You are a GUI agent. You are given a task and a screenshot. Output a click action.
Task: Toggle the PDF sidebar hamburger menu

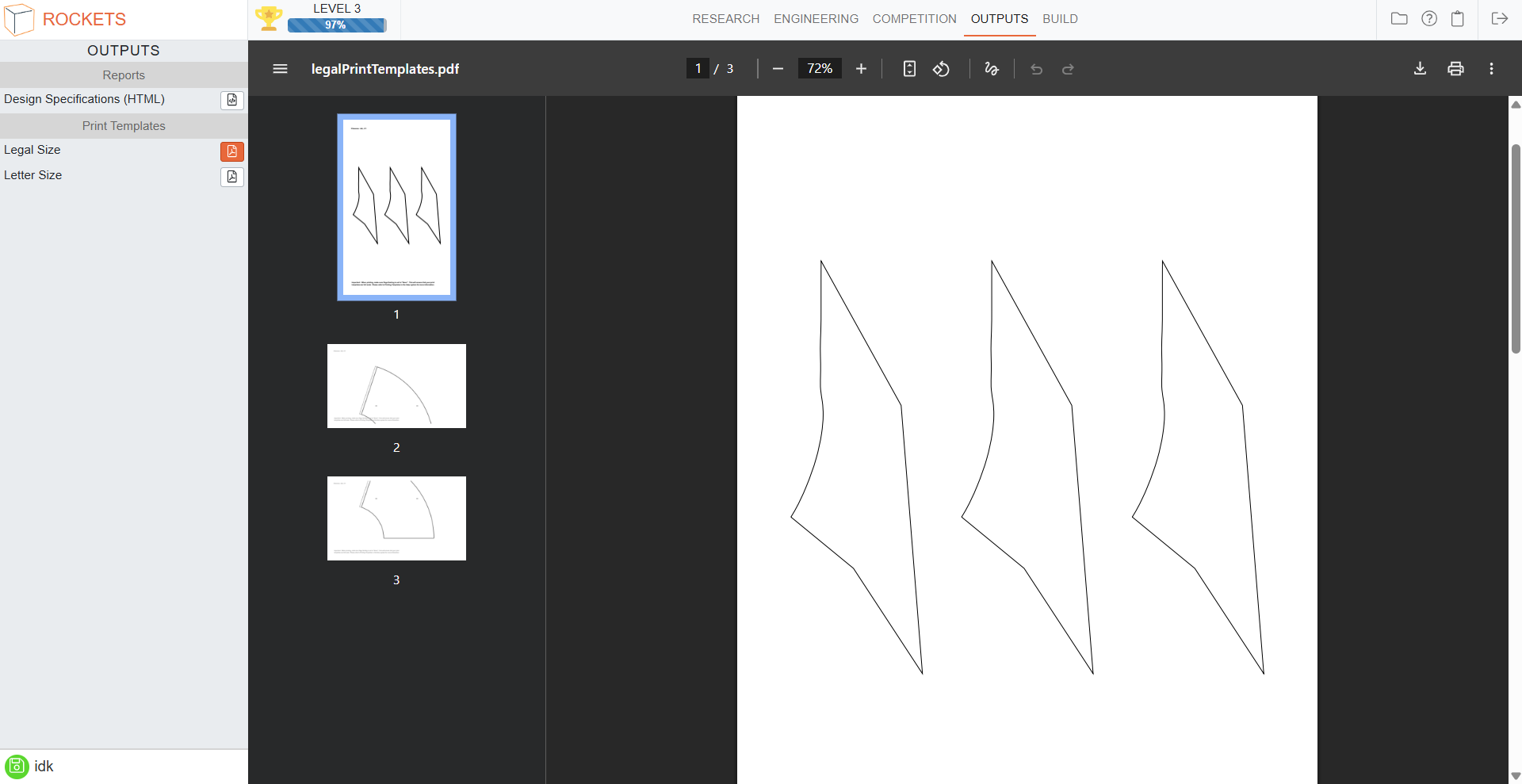[280, 69]
